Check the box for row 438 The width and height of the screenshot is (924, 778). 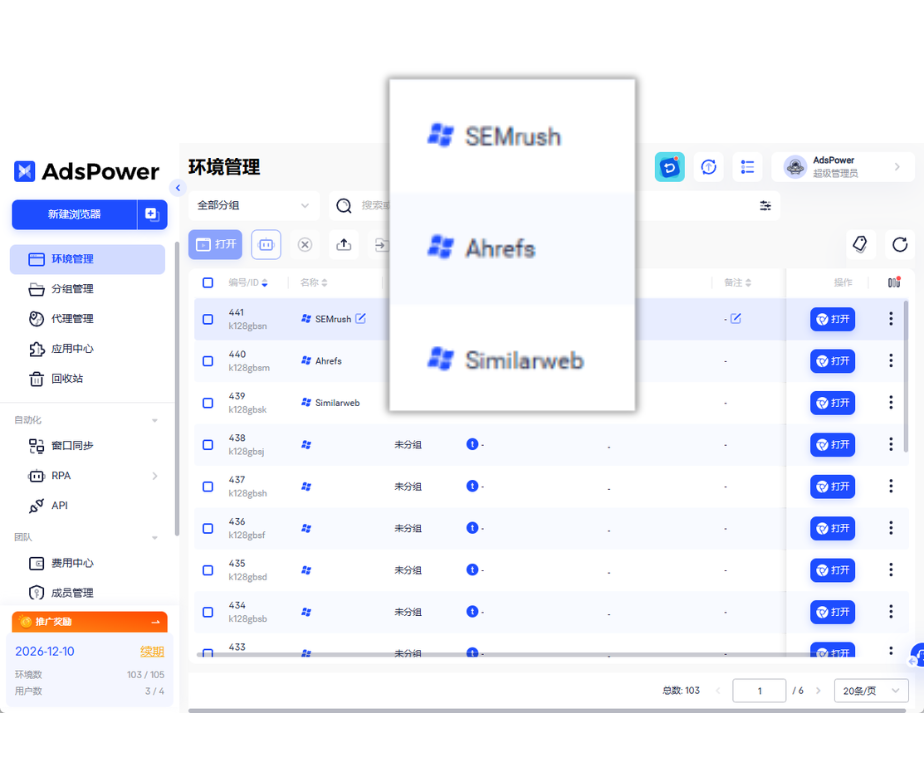208,445
